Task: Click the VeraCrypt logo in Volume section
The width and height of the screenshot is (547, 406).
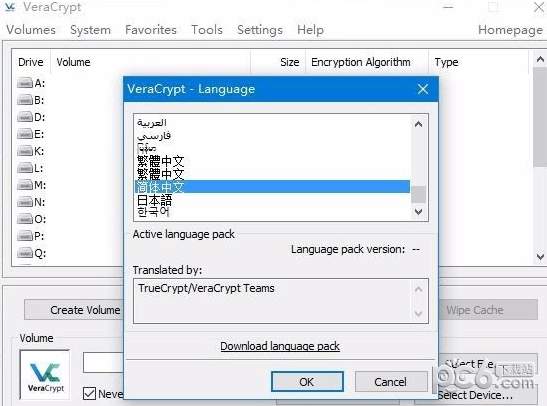Action: pos(45,375)
